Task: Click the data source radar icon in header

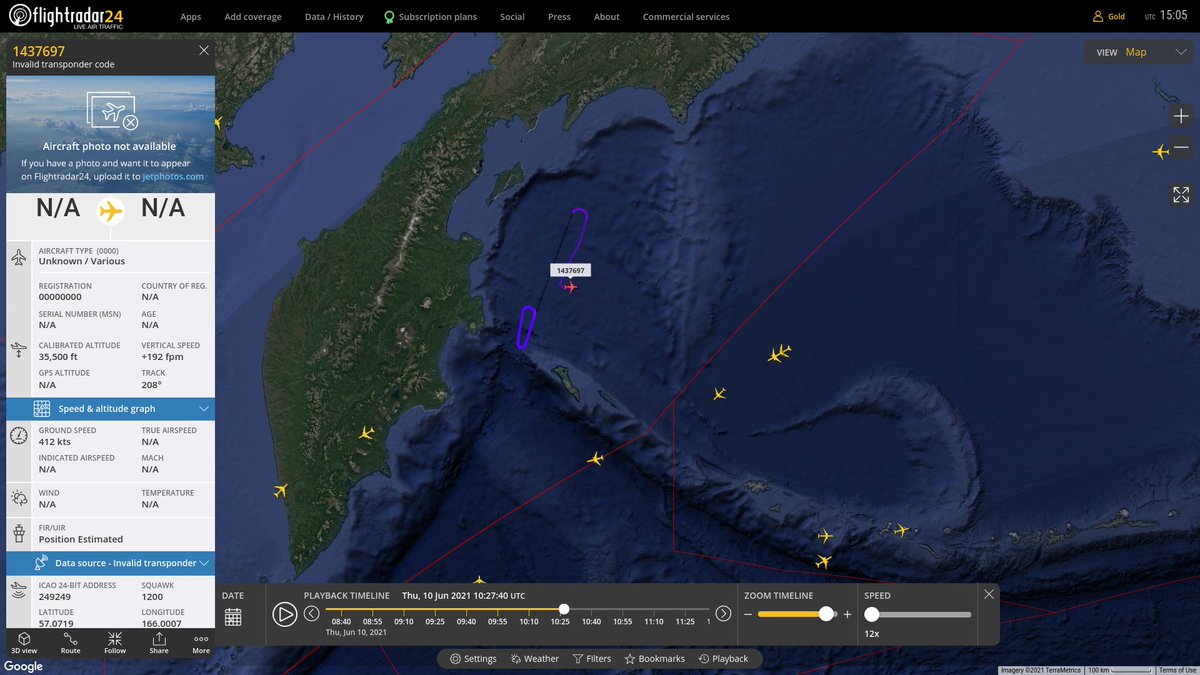Action: tap(42, 563)
